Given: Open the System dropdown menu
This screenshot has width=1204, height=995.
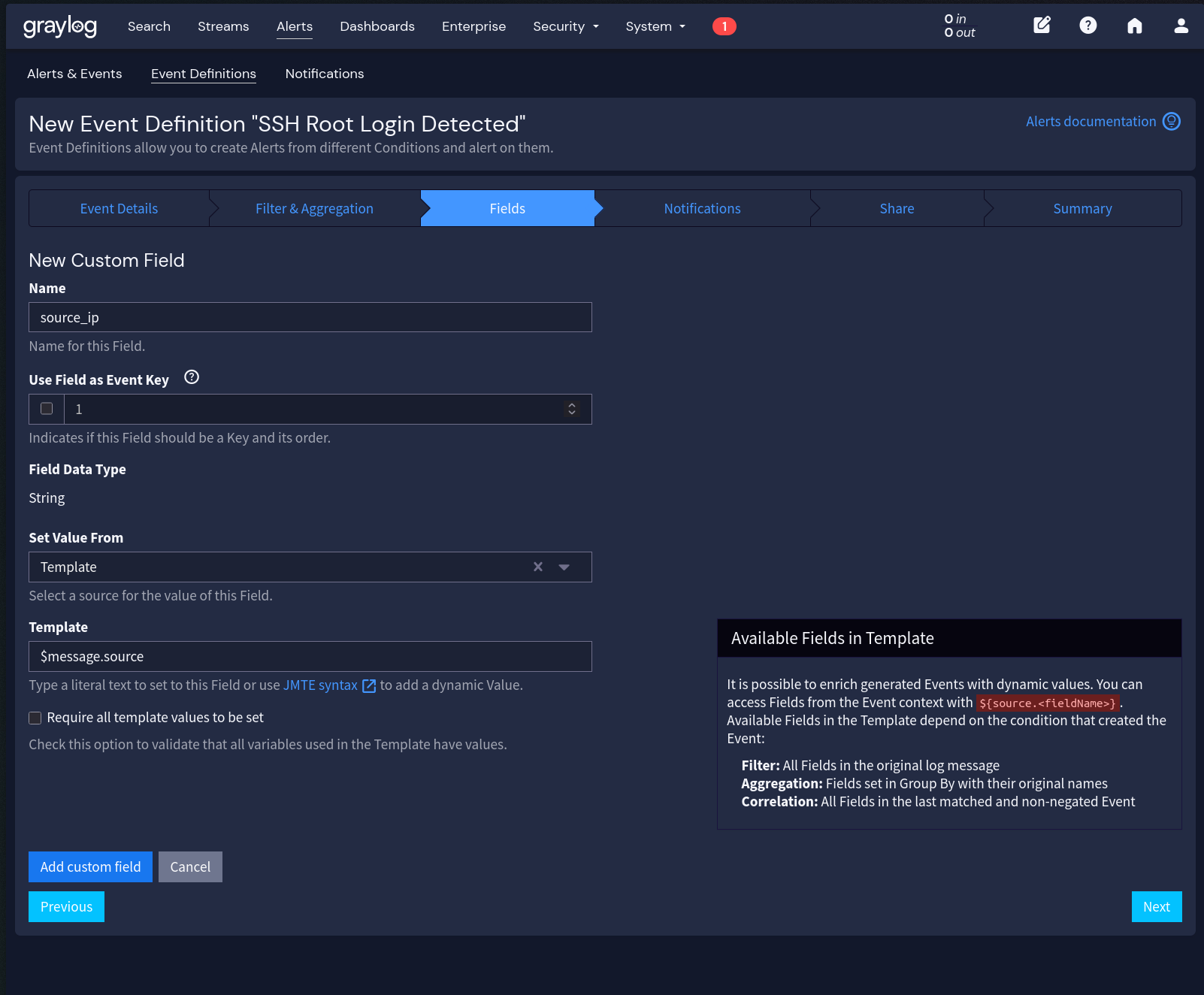Looking at the screenshot, I should click(x=655, y=26).
